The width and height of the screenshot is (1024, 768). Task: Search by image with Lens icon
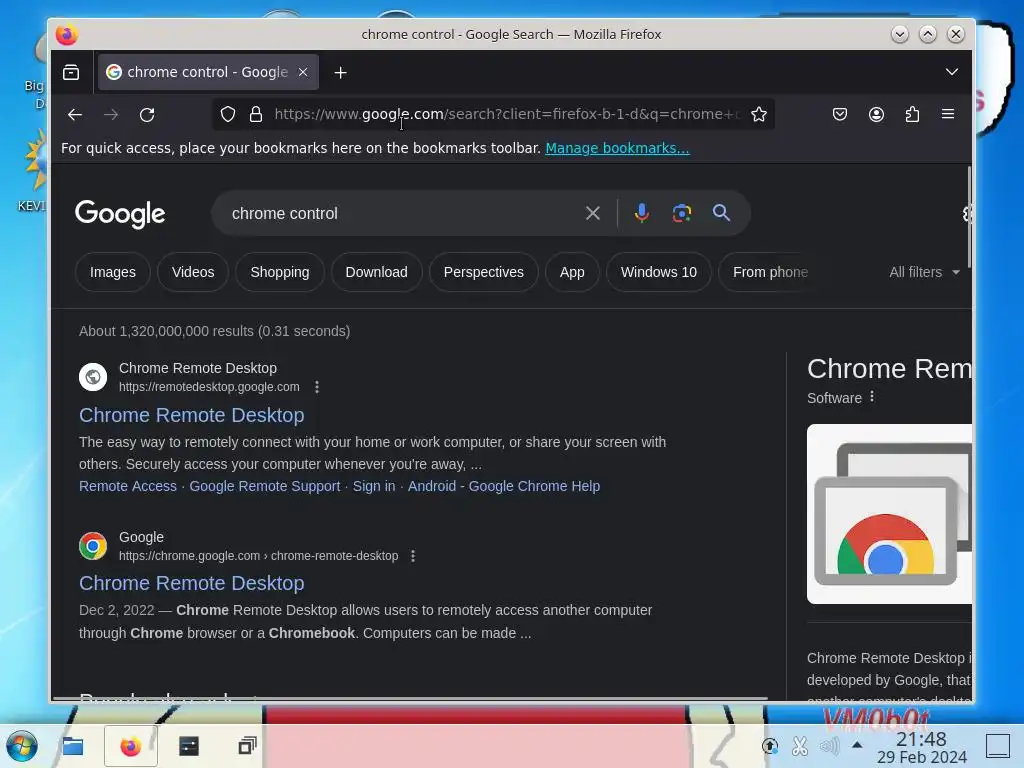pyautogui.click(x=682, y=213)
